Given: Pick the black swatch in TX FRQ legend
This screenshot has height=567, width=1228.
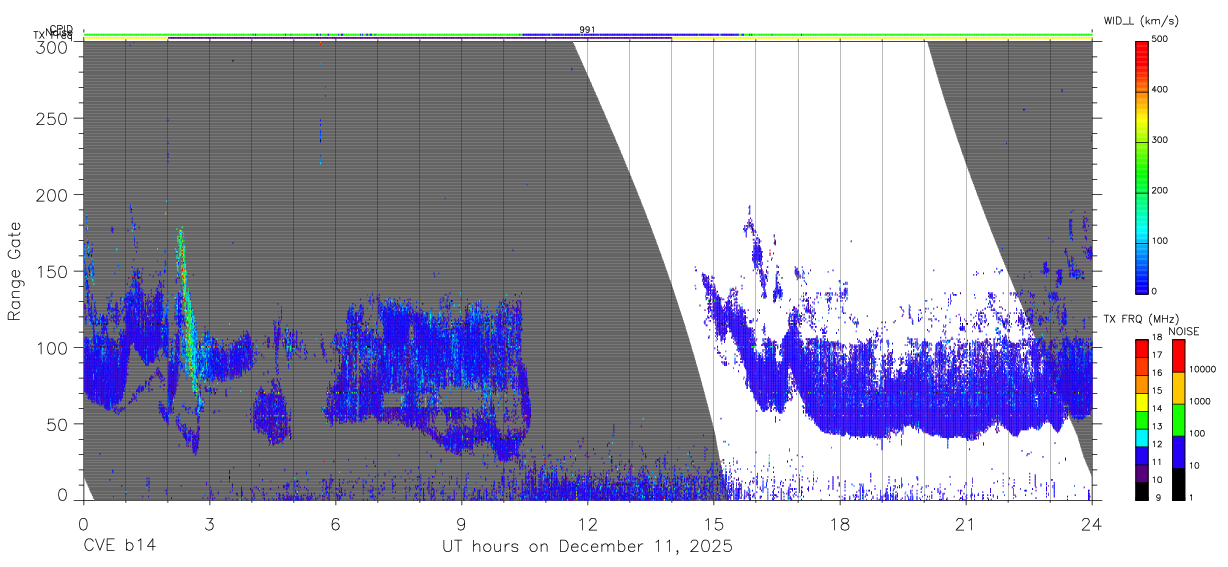Looking at the screenshot, I should pyautogui.click(x=1141, y=491).
